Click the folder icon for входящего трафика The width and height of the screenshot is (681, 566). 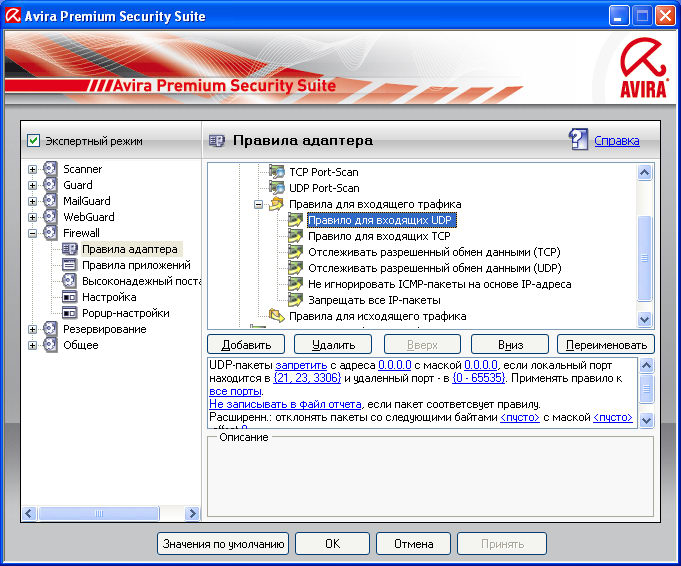[x=277, y=204]
